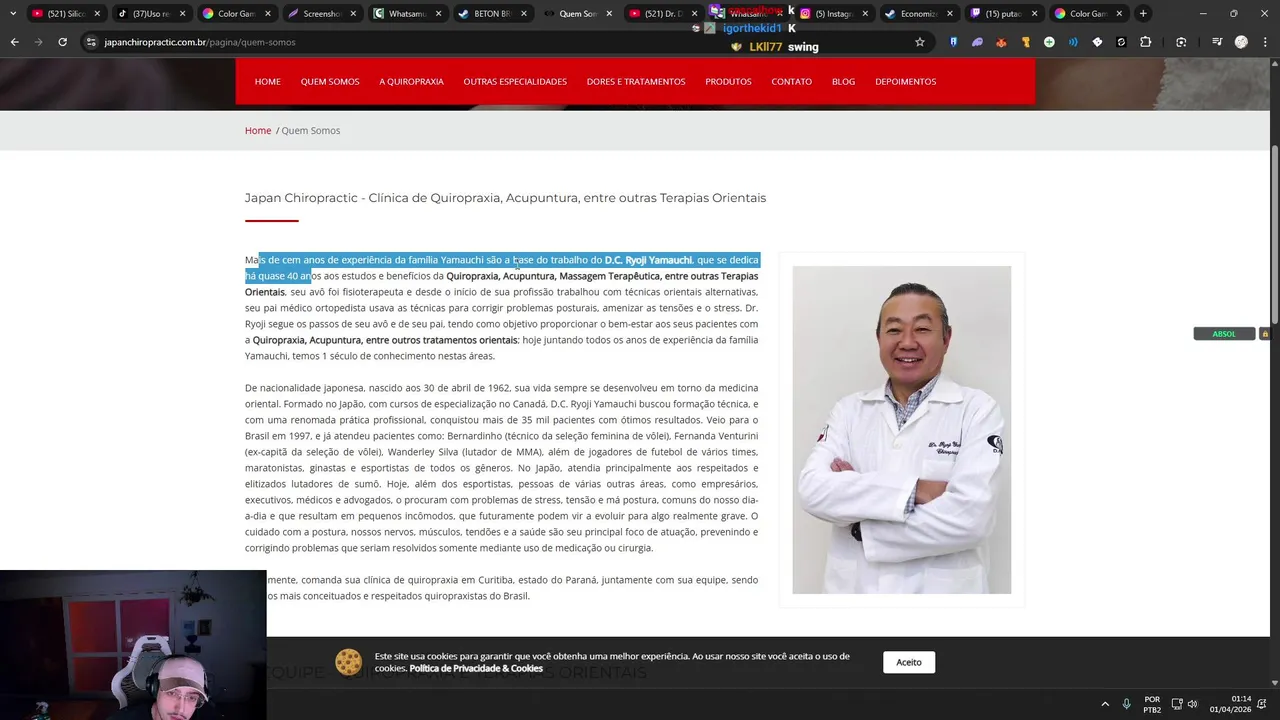
Task: Open DEPOIMENTOS in the navigation bar
Action: pyautogui.click(x=905, y=81)
